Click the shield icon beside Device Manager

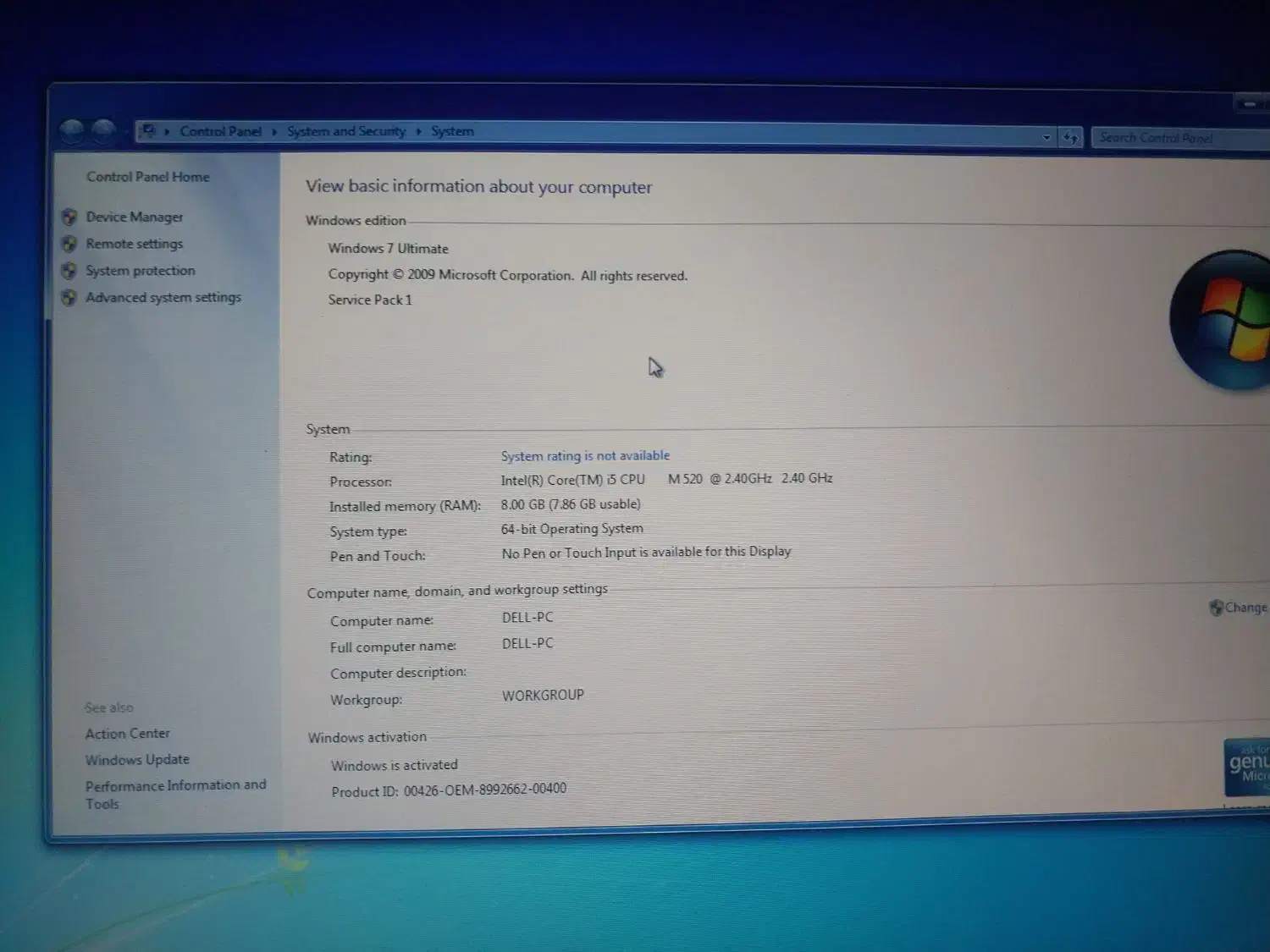[x=69, y=217]
